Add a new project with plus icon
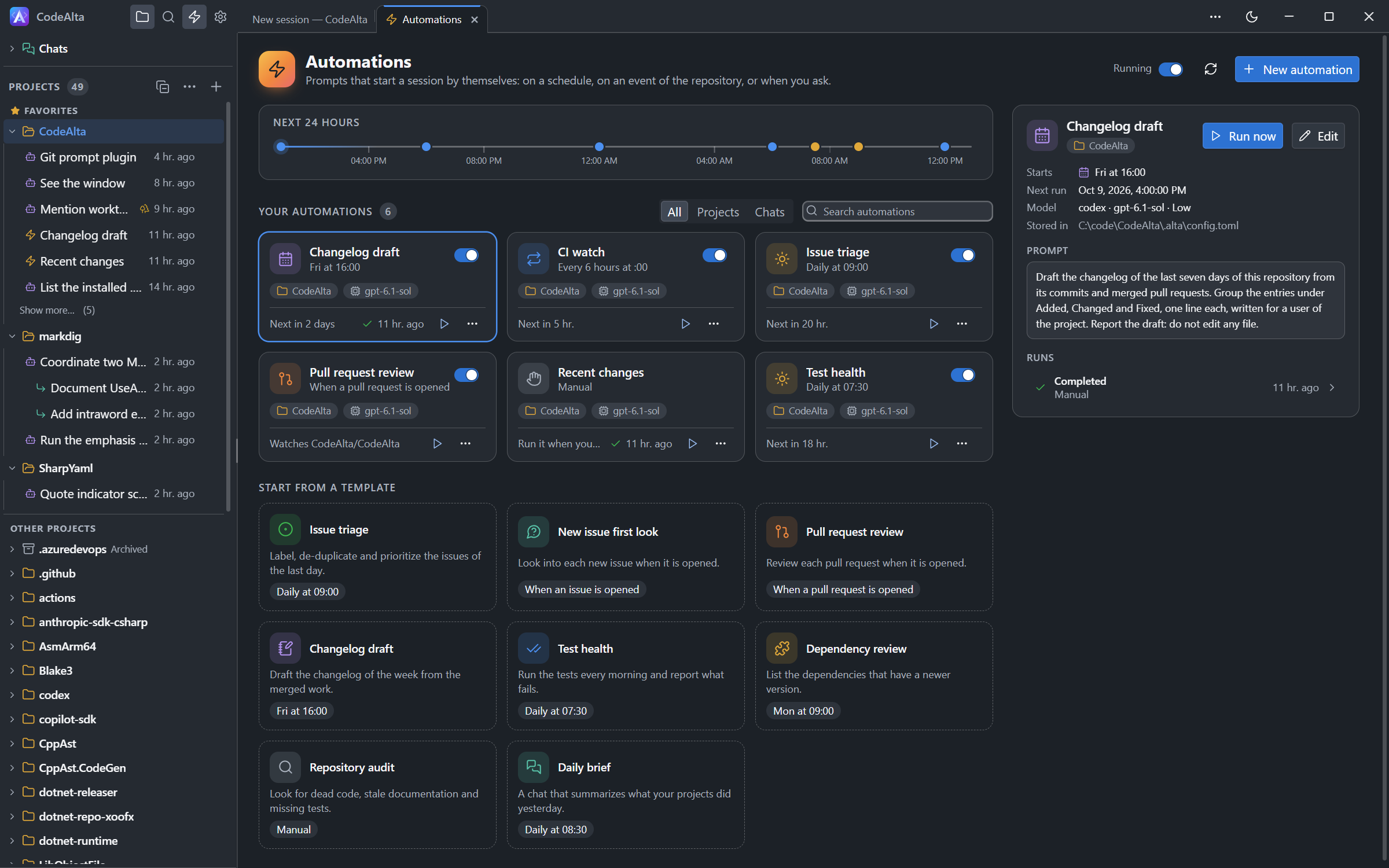Screen dimensions: 1389x868 point(216,87)
